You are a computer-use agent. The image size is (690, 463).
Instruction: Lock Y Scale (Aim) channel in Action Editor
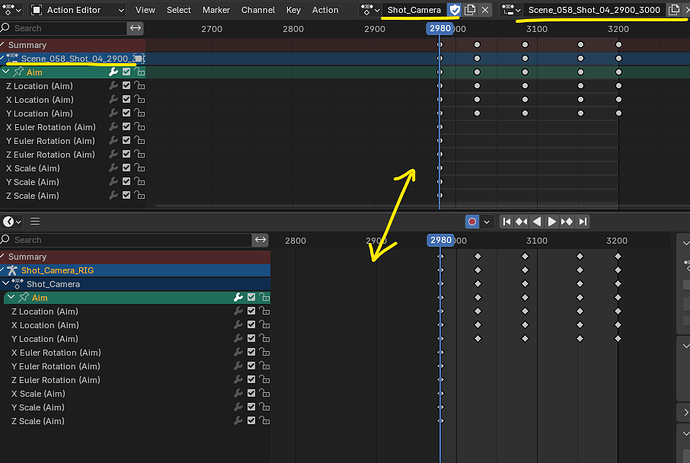tap(139, 181)
